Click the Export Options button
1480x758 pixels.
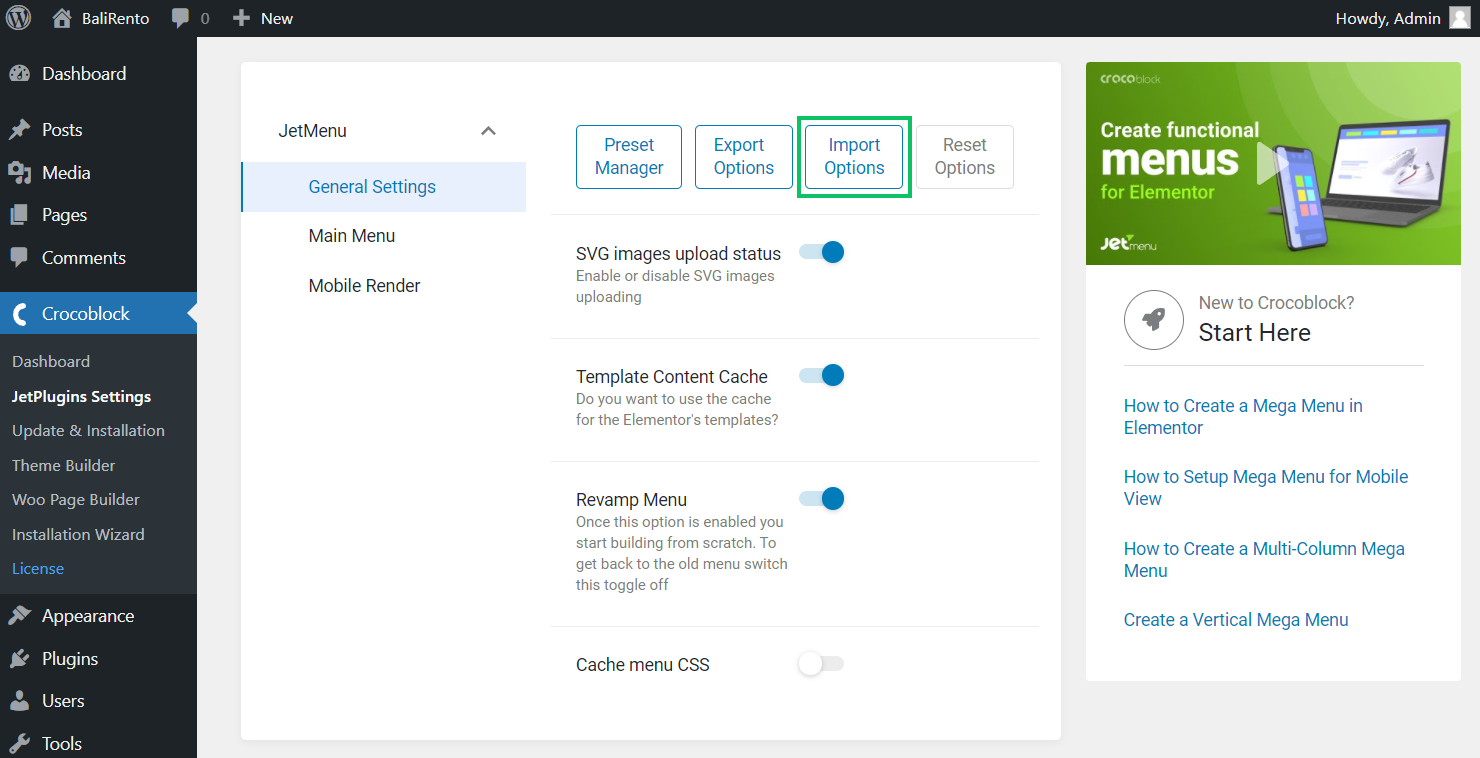point(744,157)
